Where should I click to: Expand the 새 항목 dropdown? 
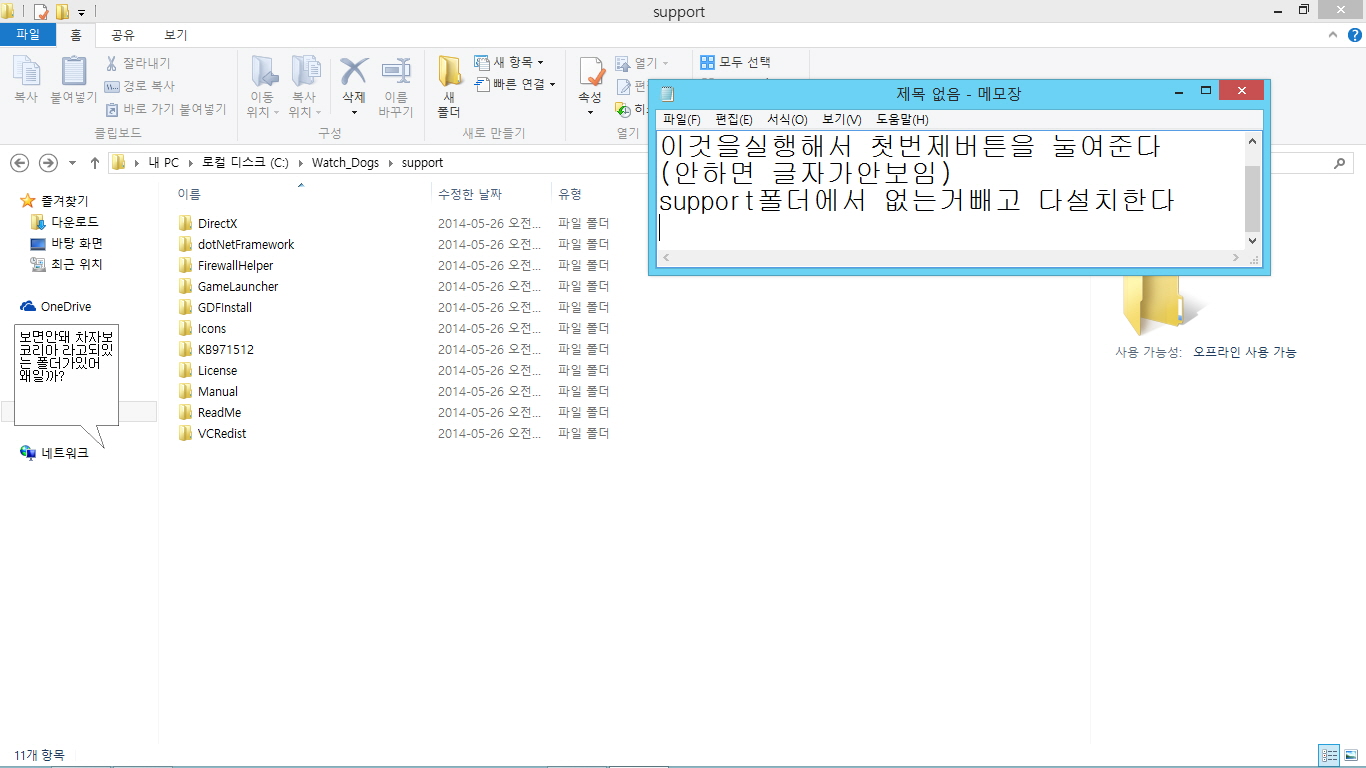click(510, 62)
